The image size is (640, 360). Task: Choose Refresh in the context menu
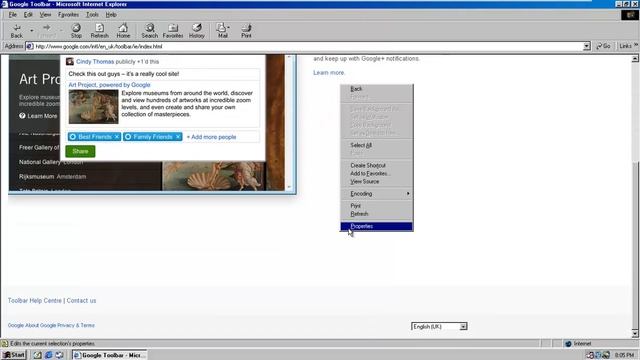(x=376, y=214)
